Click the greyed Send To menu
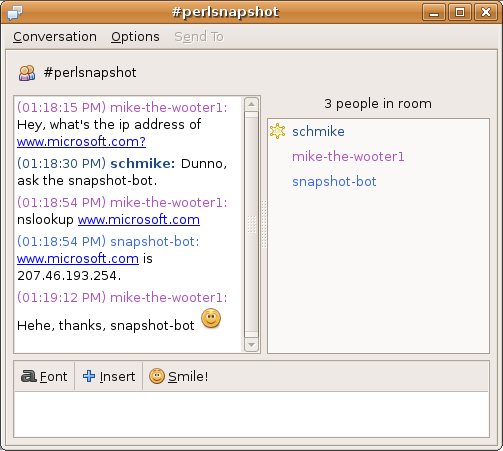503x451 pixels. [199, 37]
